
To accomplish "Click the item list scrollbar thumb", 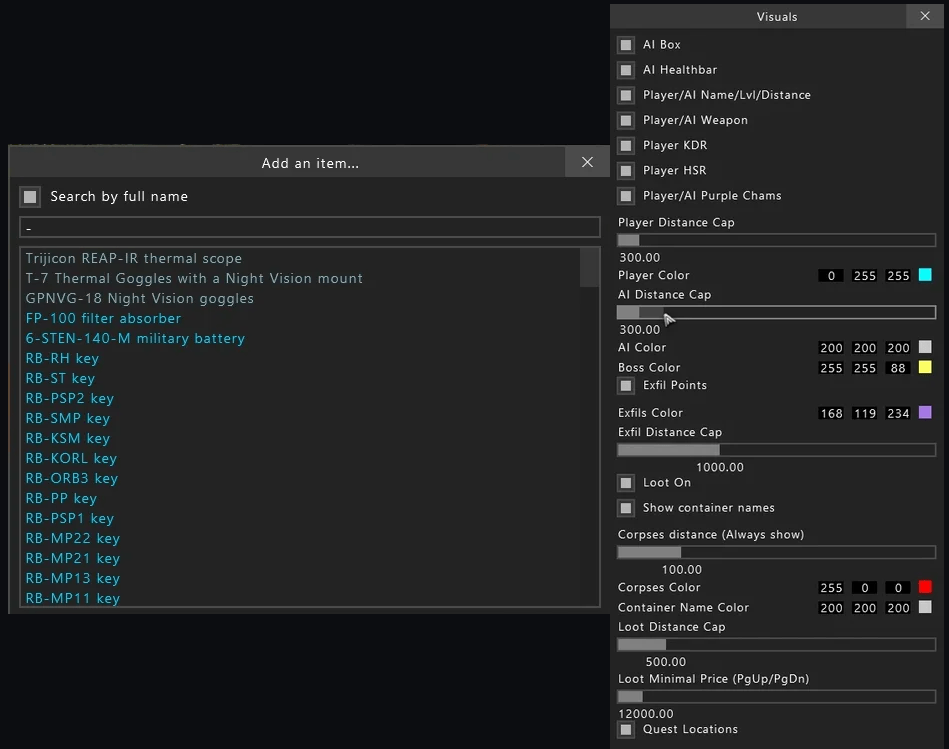I will click(589, 267).
